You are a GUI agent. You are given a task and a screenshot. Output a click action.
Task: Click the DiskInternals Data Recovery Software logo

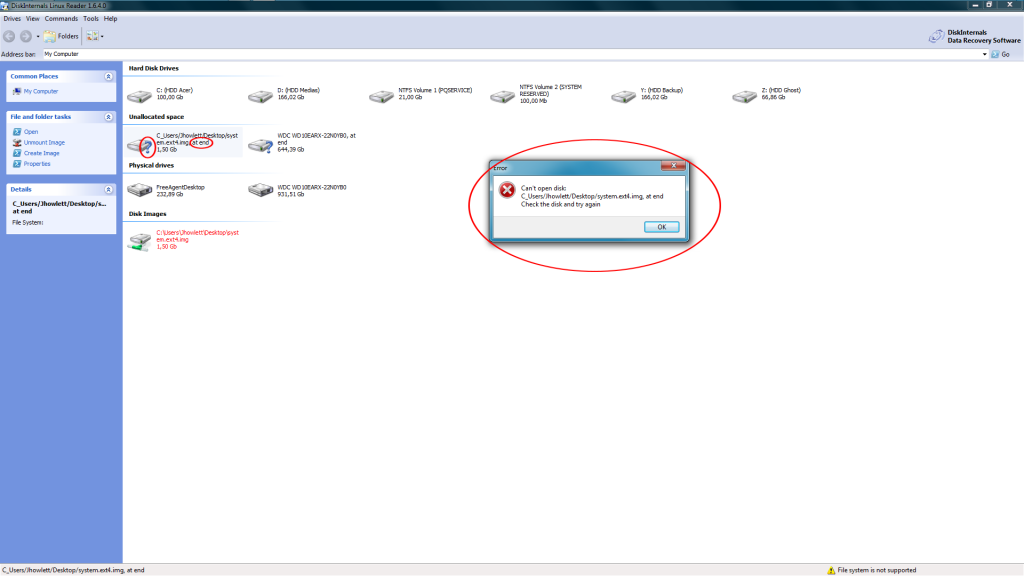[x=974, y=37]
